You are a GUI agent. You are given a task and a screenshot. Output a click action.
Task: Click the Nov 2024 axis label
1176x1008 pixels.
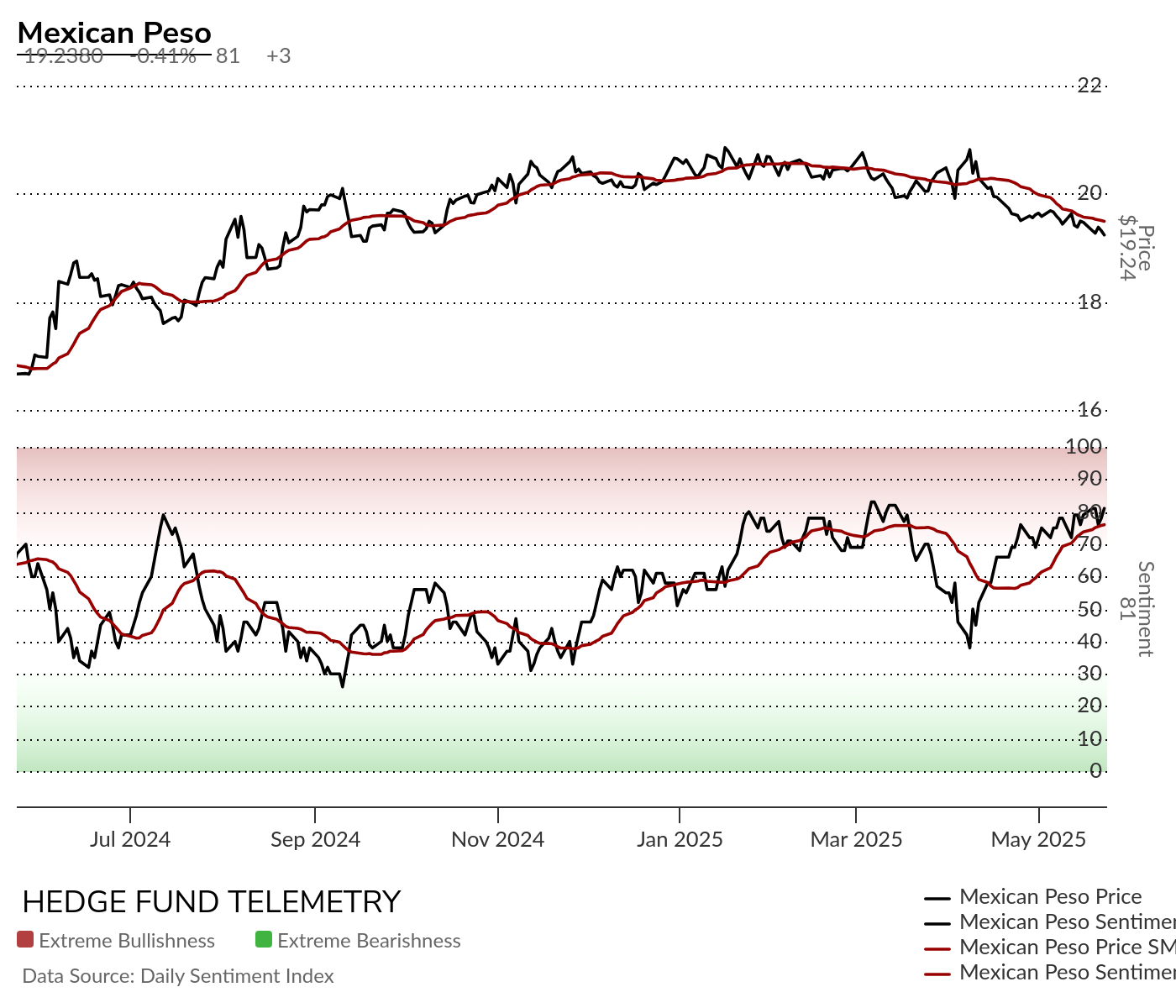pyautogui.click(x=498, y=839)
